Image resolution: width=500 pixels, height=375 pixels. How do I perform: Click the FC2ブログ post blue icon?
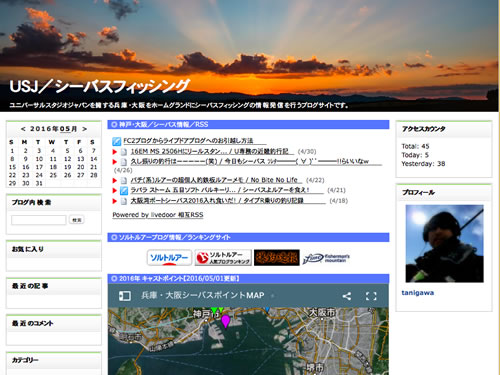tap(116, 141)
